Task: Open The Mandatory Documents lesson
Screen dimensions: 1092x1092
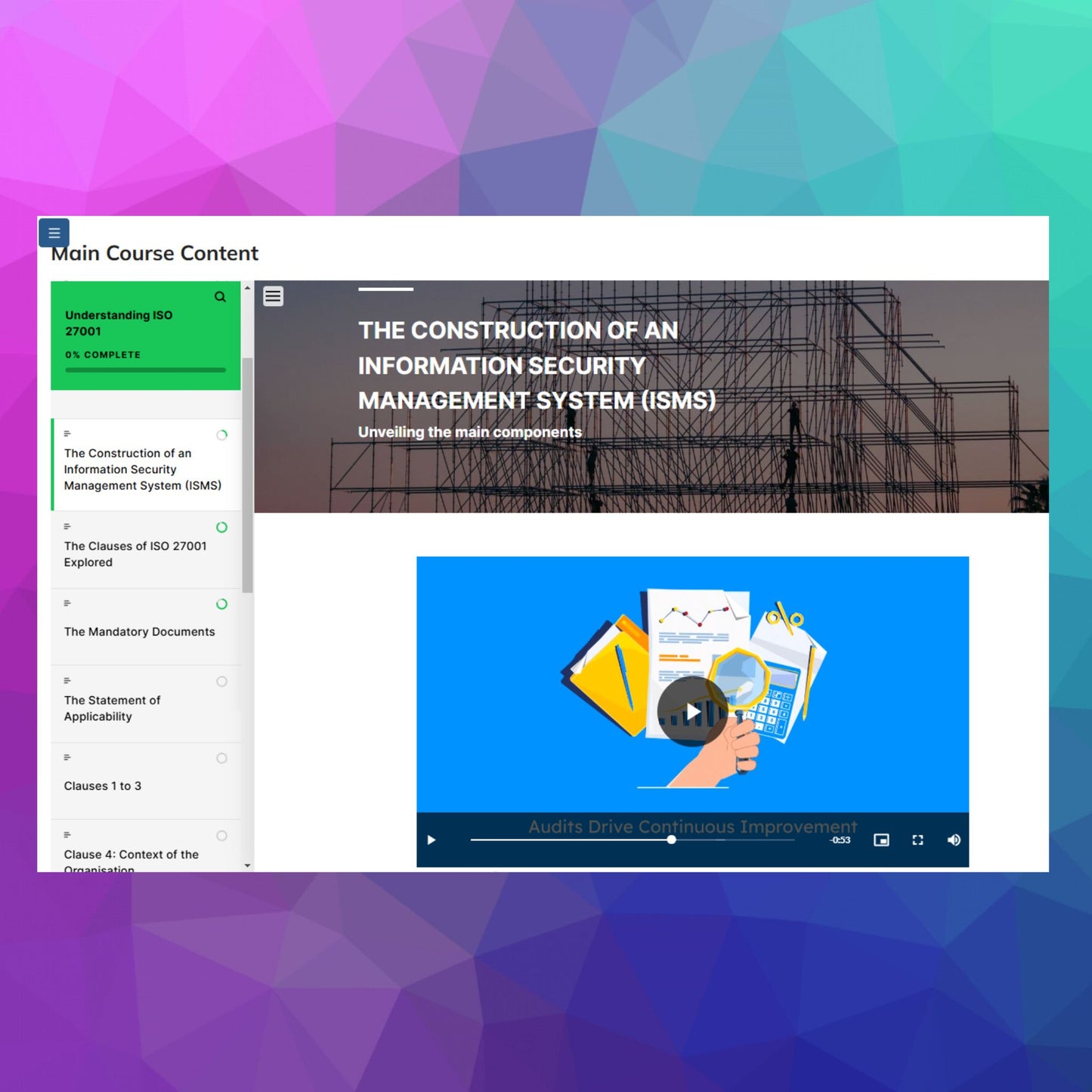Action: (139, 632)
